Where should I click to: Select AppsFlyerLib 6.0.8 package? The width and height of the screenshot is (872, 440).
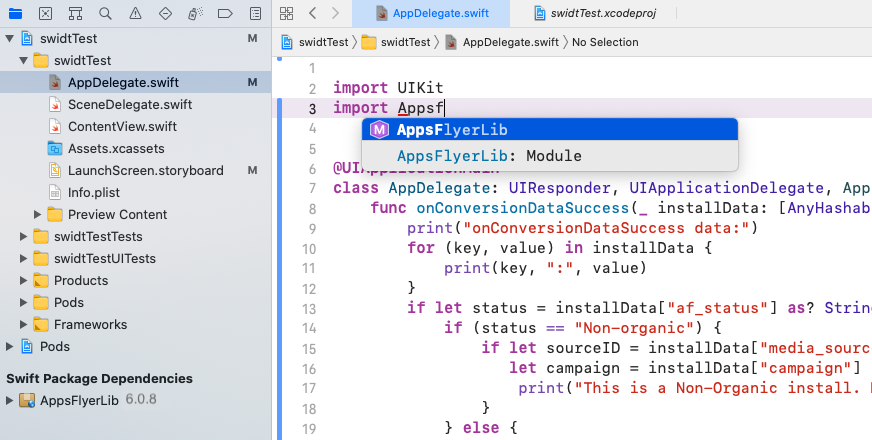136,400
